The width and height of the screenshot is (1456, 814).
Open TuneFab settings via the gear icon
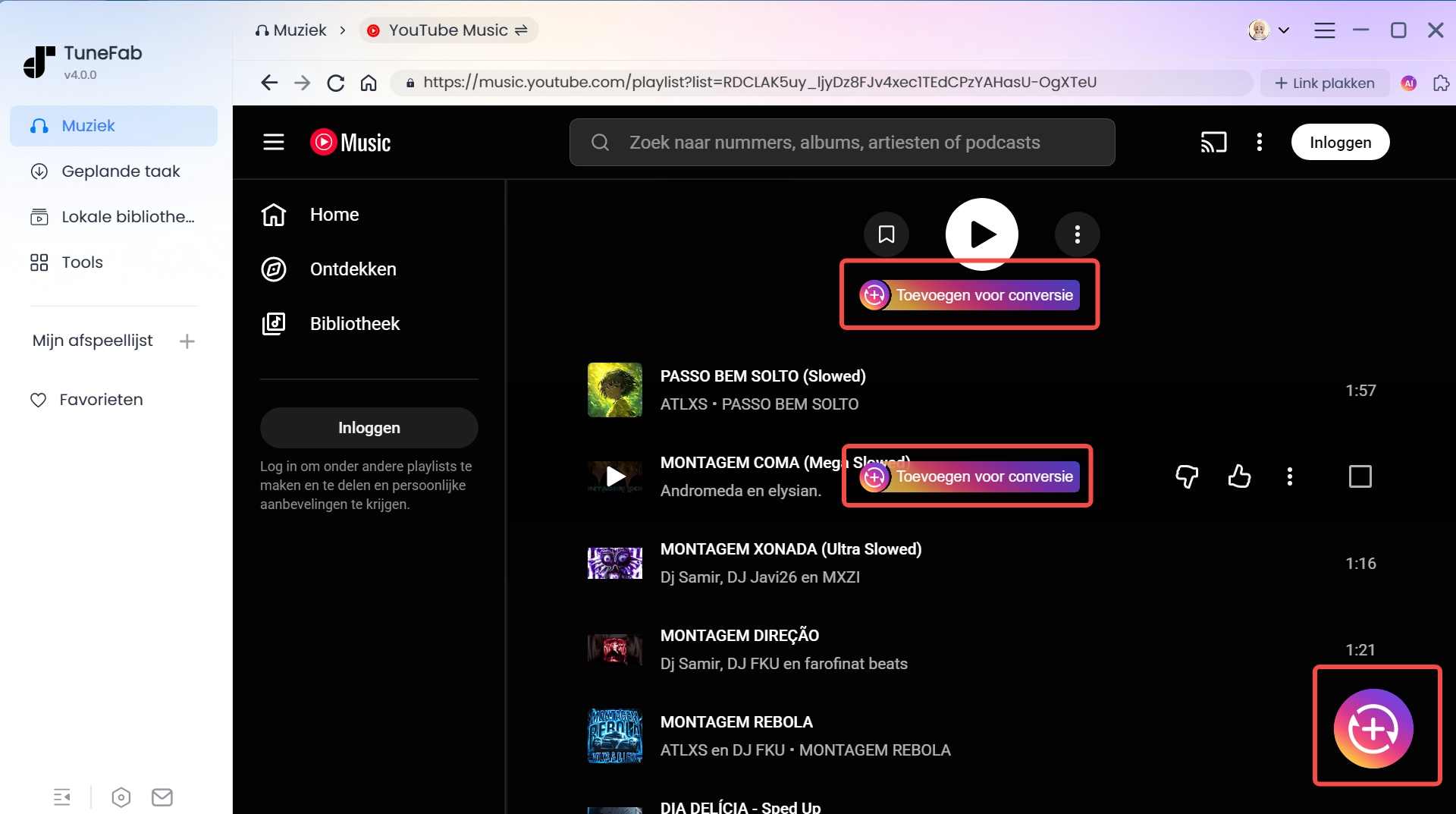coord(121,797)
